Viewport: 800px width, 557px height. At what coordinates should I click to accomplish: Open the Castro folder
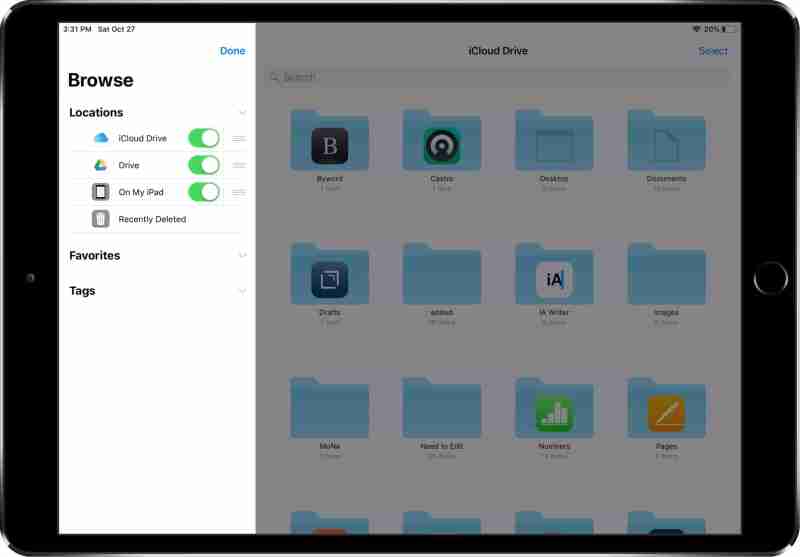click(442, 141)
